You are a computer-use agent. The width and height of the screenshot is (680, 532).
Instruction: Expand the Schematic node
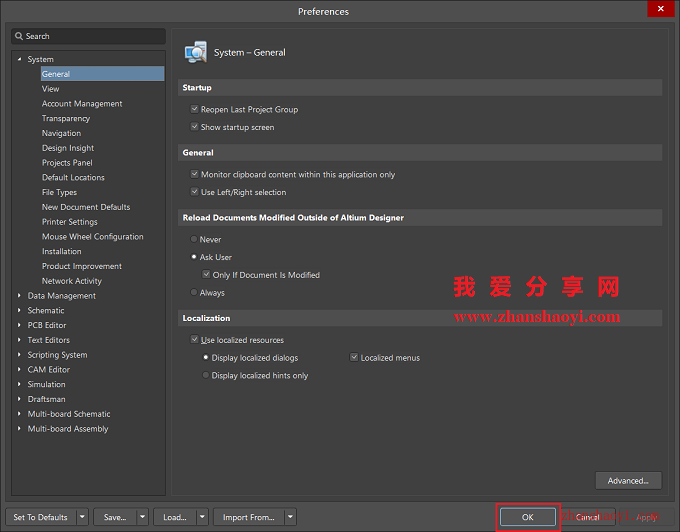pyautogui.click(x=19, y=310)
